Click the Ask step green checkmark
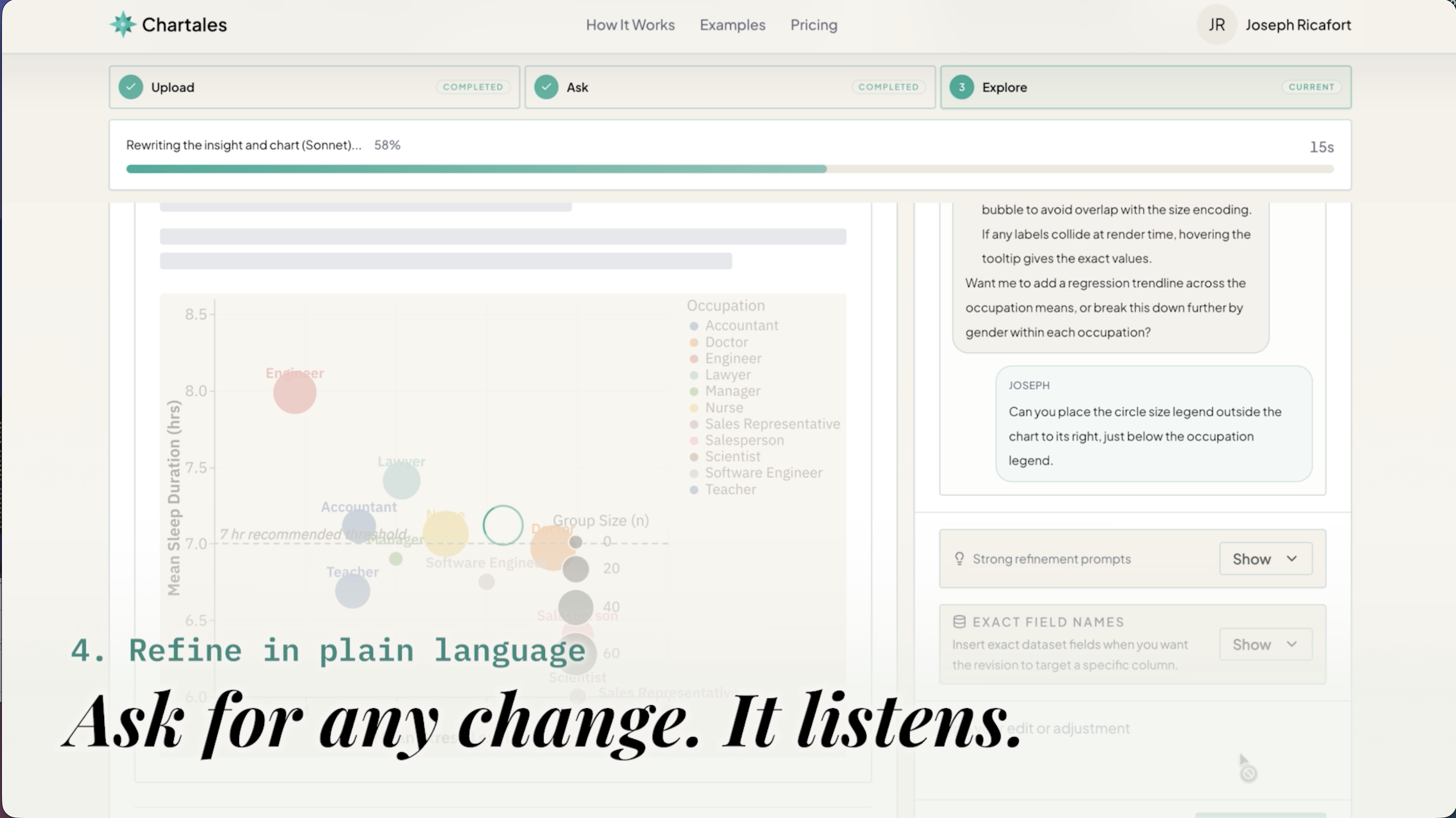The image size is (1456, 818). 546,87
